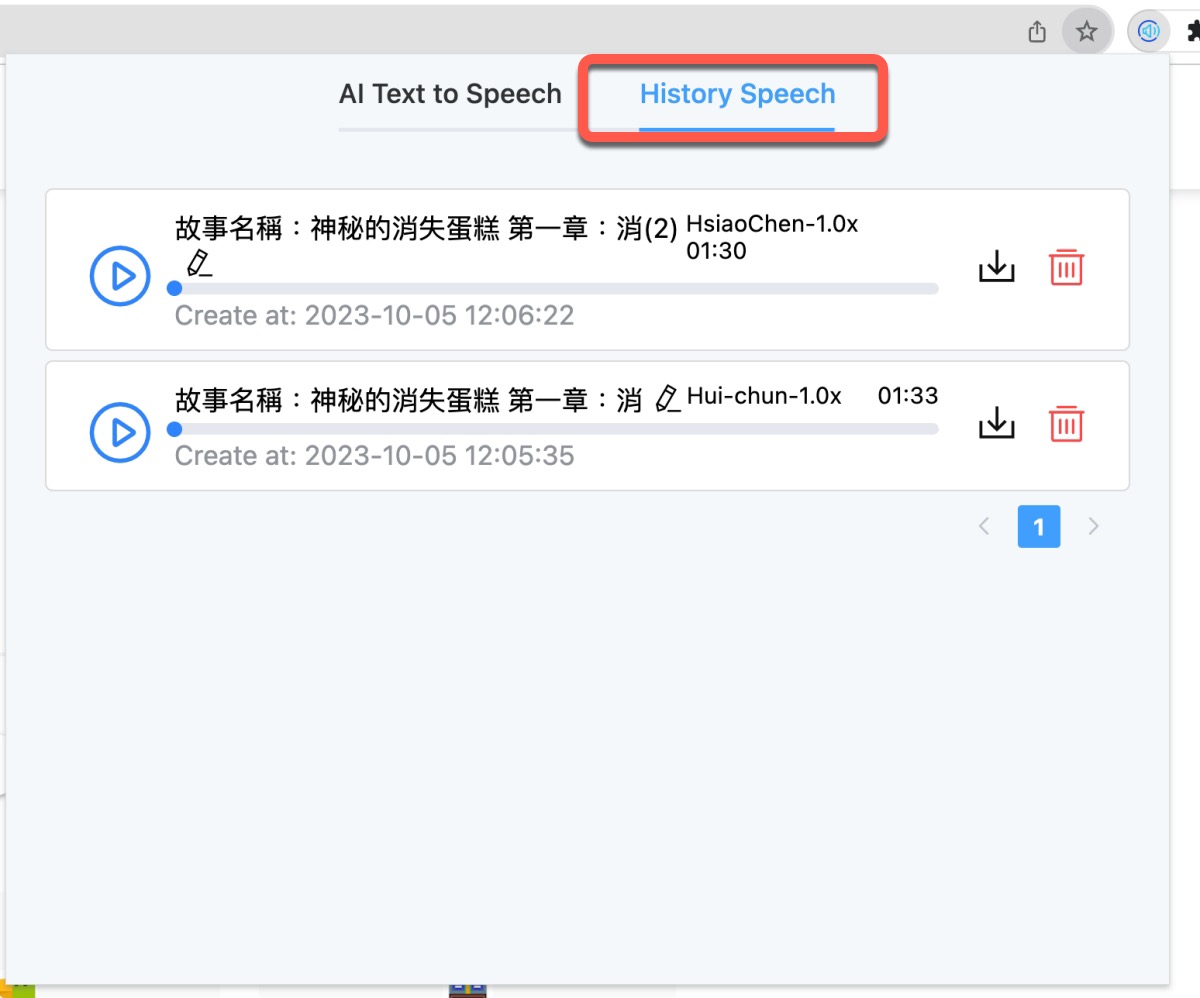1200x998 pixels.
Task: Edit title of the HsiaoChen recording
Action: [x=199, y=264]
